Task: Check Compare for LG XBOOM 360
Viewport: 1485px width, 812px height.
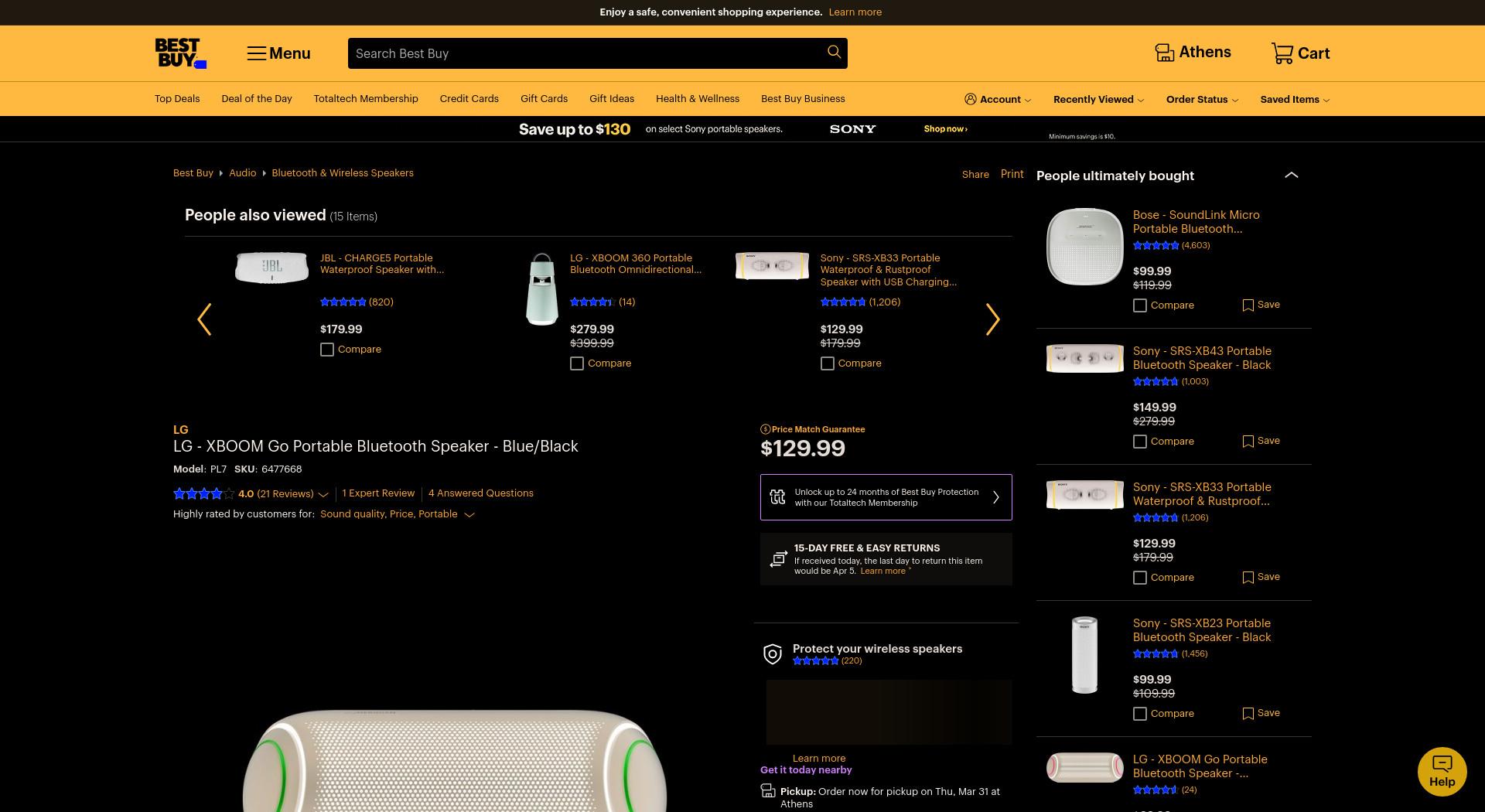Action: click(x=577, y=363)
